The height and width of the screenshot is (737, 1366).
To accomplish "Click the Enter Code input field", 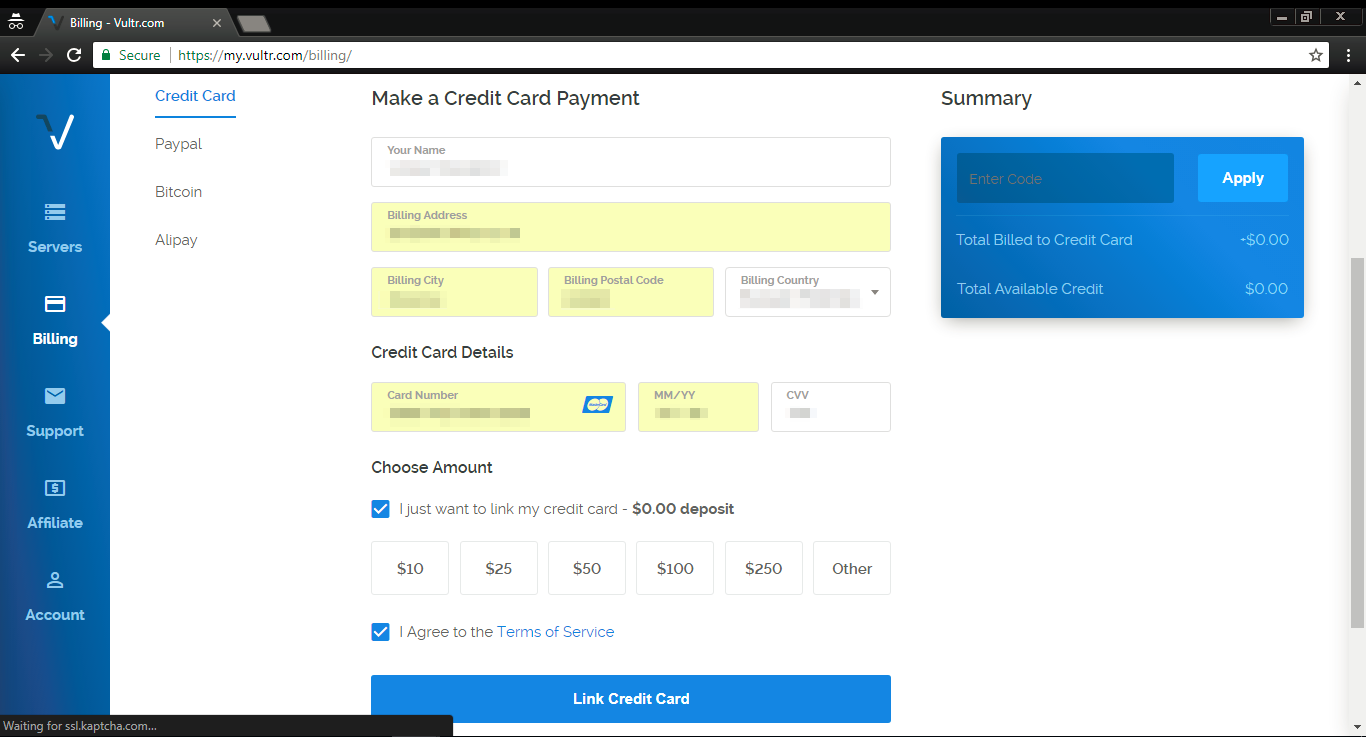I will [x=1064, y=179].
